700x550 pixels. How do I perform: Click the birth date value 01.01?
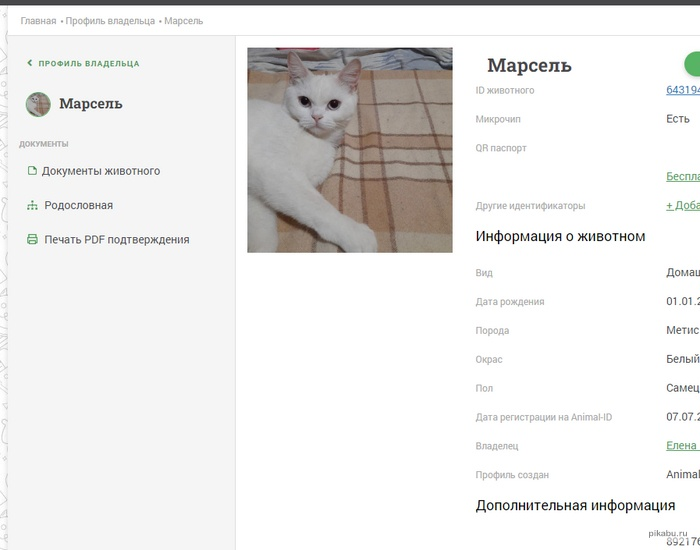click(x=683, y=301)
